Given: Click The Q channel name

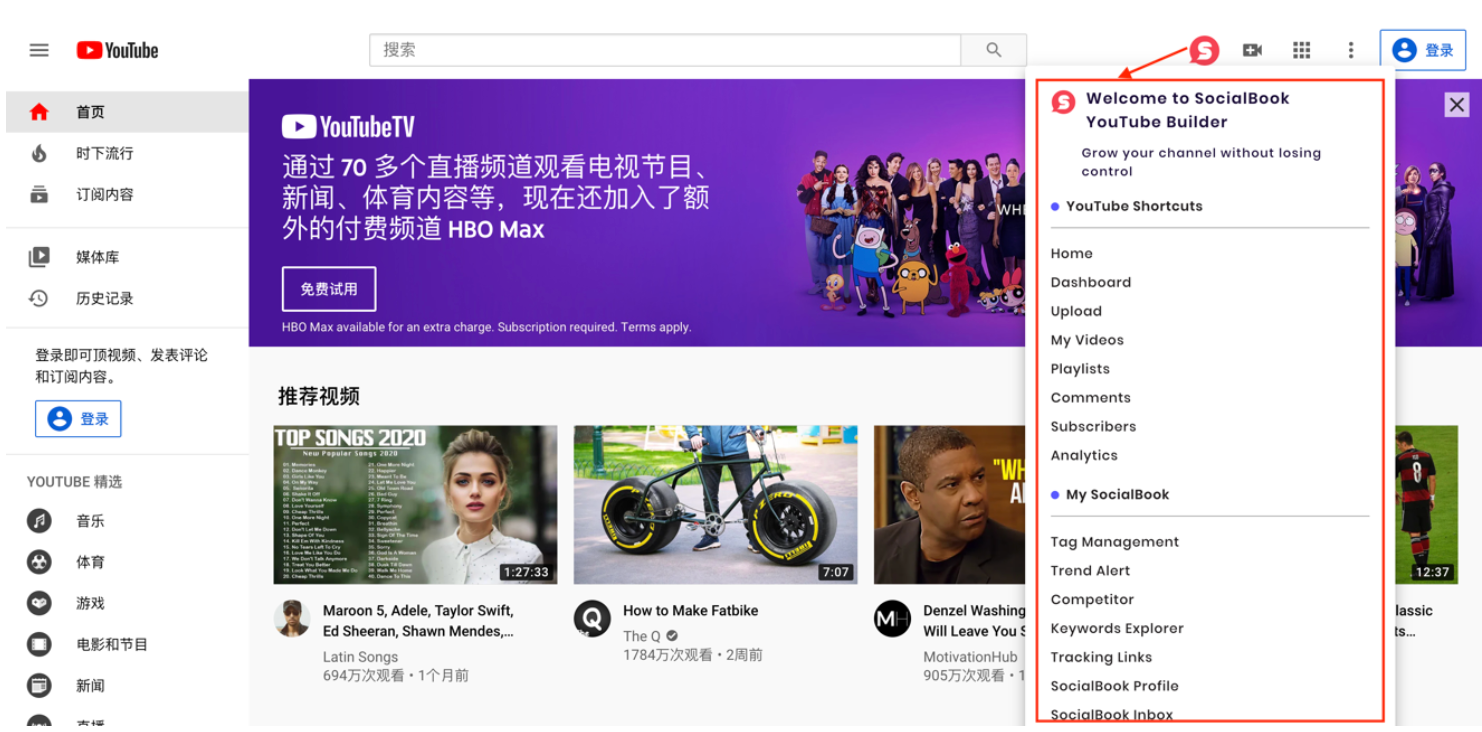Looking at the screenshot, I should (x=642, y=636).
